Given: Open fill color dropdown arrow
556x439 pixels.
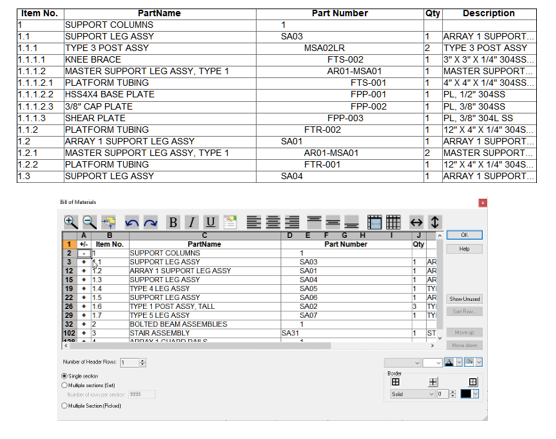Looking at the screenshot, I should pos(479,362).
